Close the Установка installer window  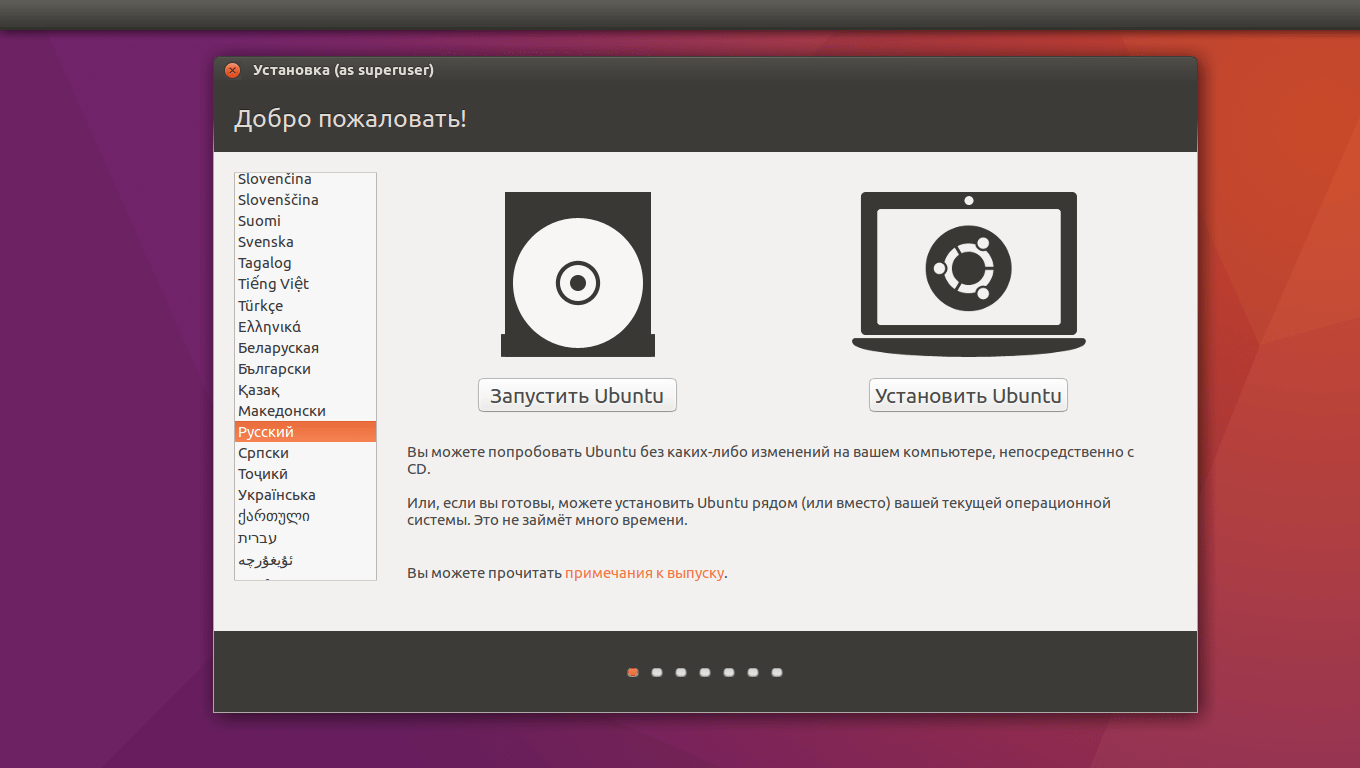click(x=233, y=70)
